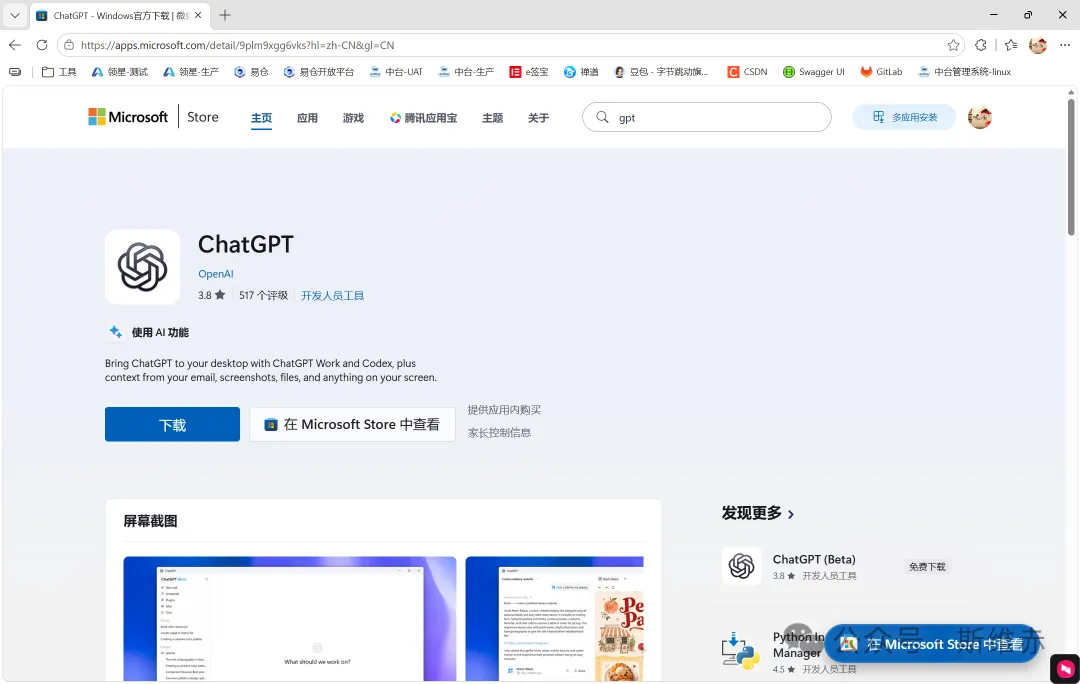Open the browser profile avatar in toolbar

(1038, 45)
